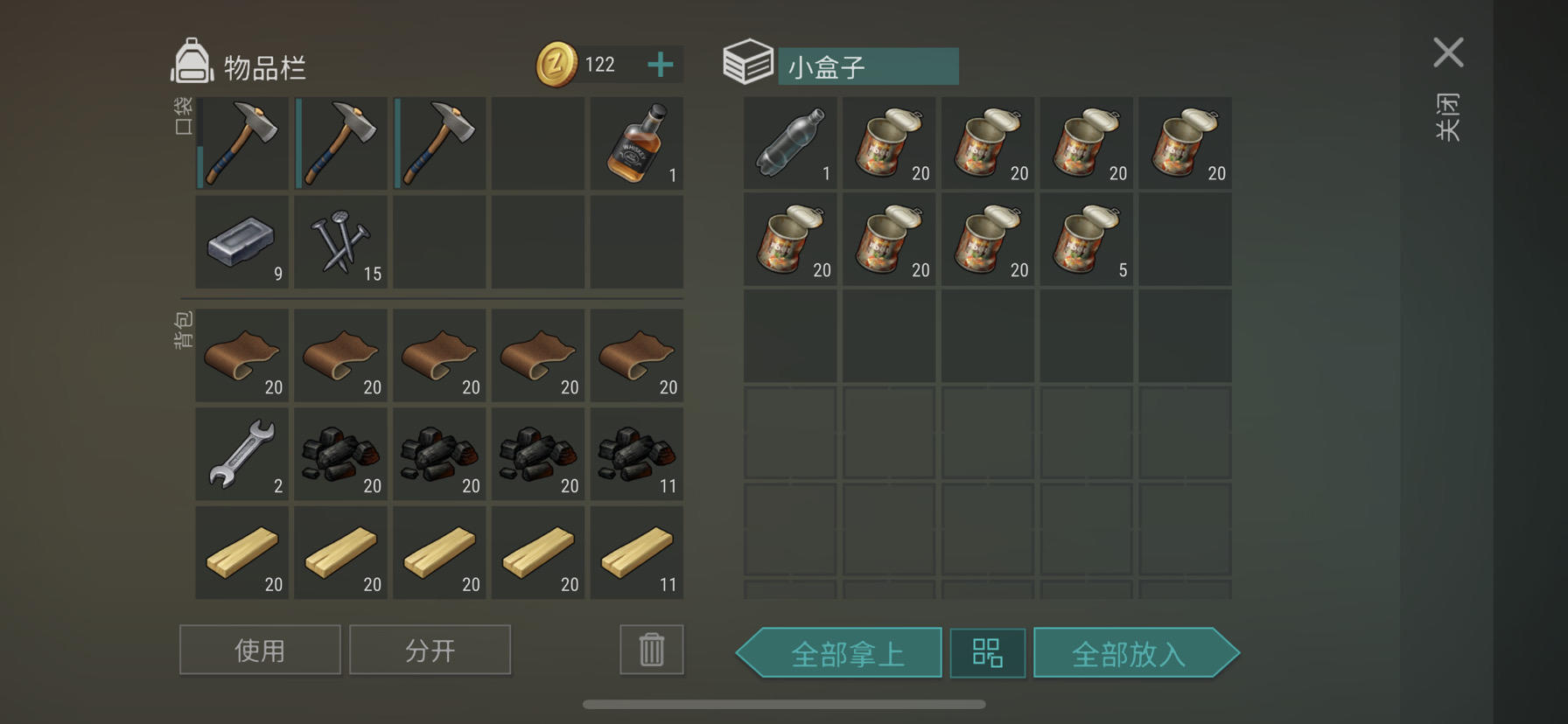Image resolution: width=1568 pixels, height=724 pixels.
Task: Click the sort grid icon button
Action: tap(988, 652)
